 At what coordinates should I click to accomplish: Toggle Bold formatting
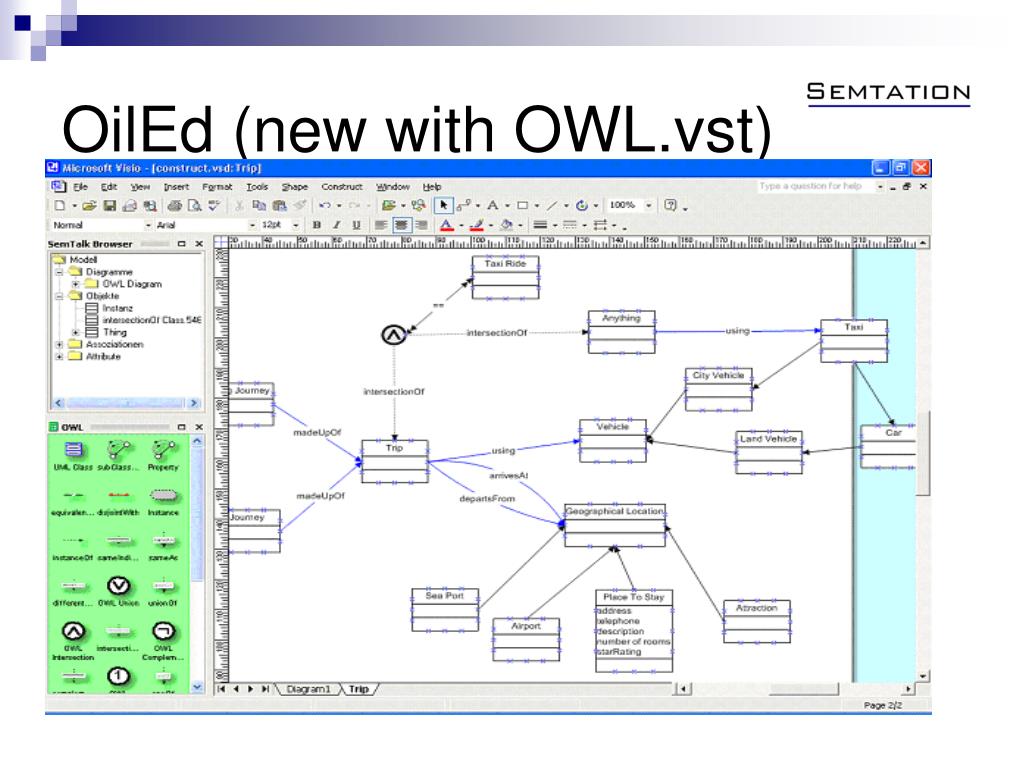coord(317,225)
